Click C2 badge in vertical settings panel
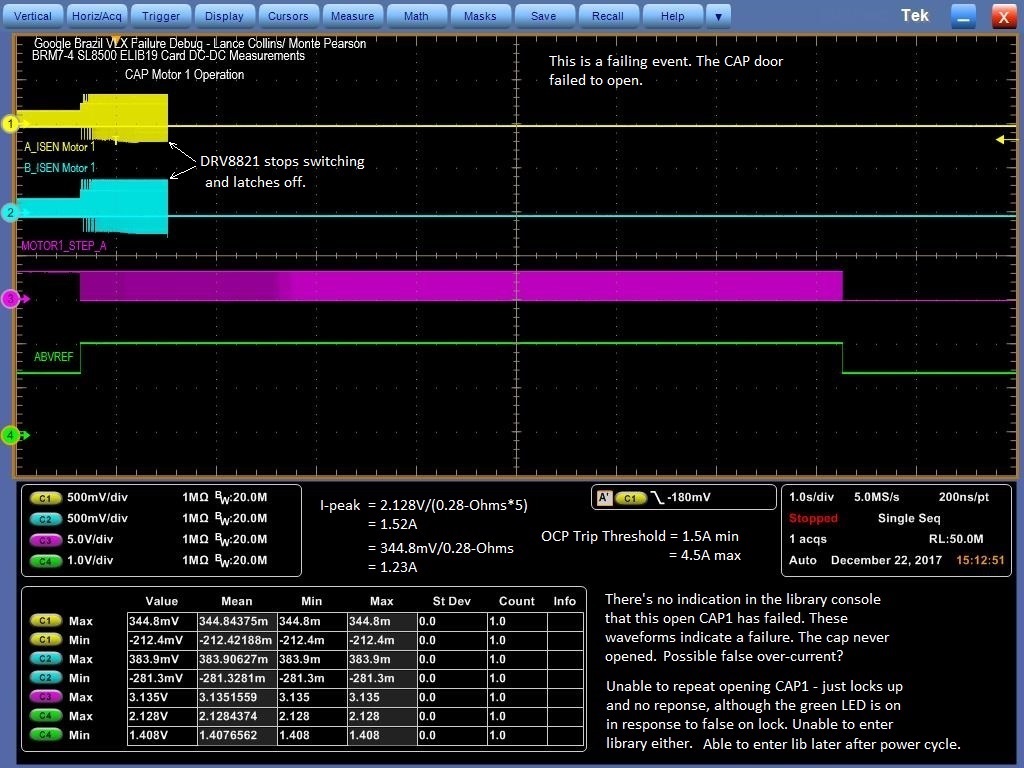1024x768 pixels. (x=46, y=519)
